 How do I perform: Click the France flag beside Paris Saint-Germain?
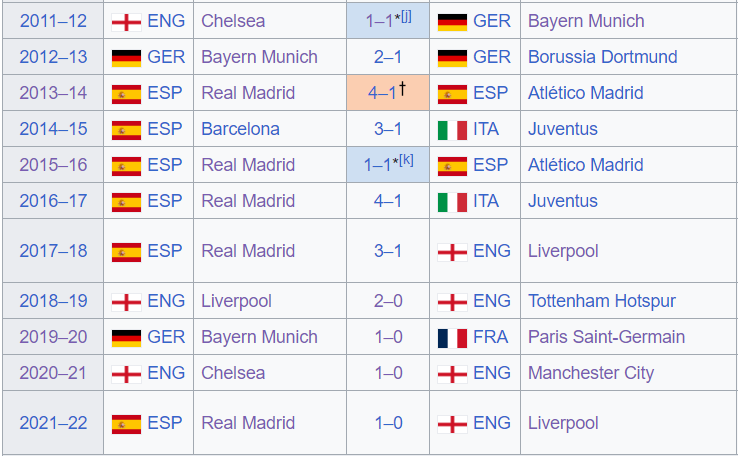click(452, 338)
